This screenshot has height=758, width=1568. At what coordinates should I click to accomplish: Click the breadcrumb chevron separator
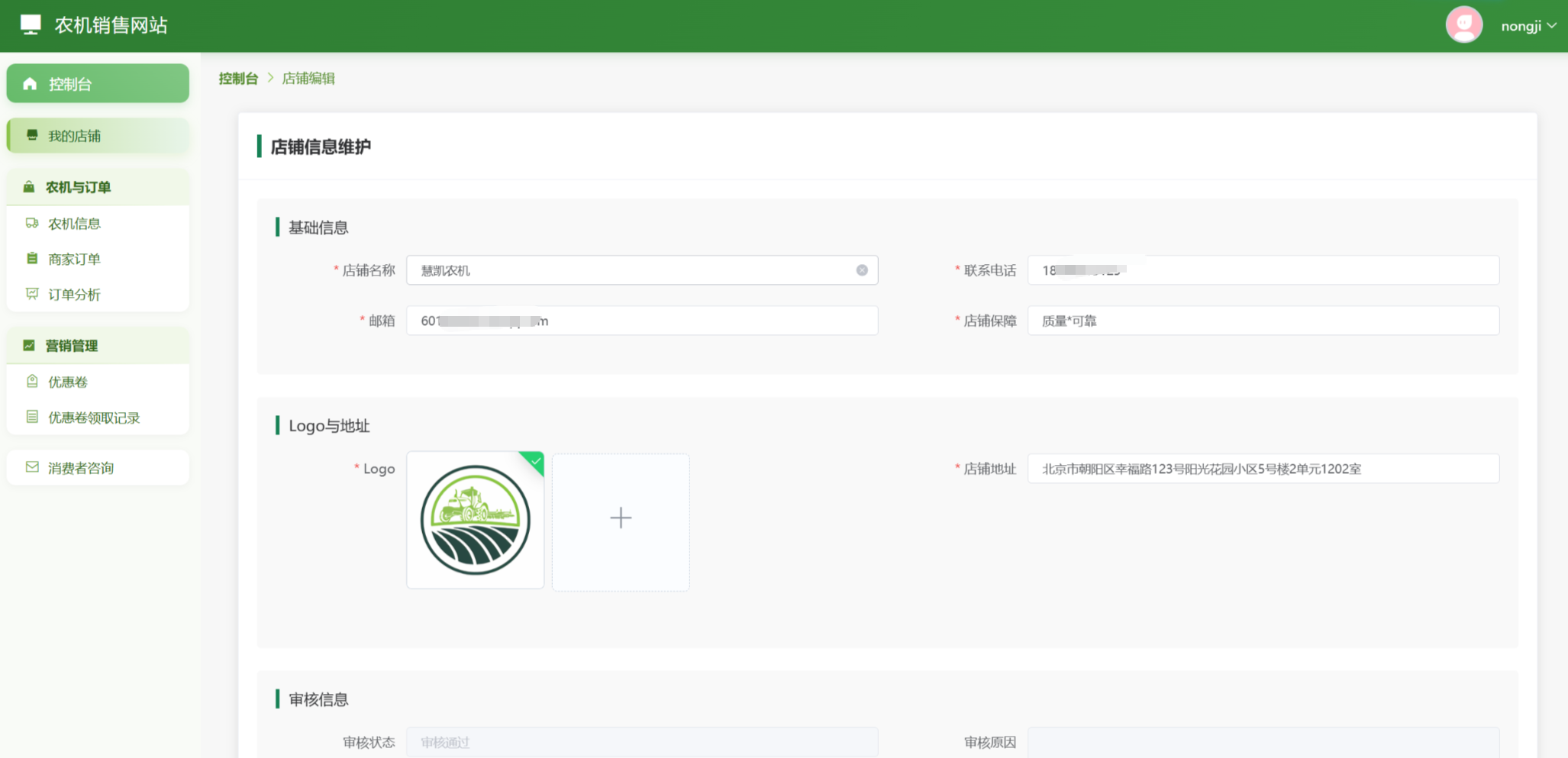pos(270,78)
